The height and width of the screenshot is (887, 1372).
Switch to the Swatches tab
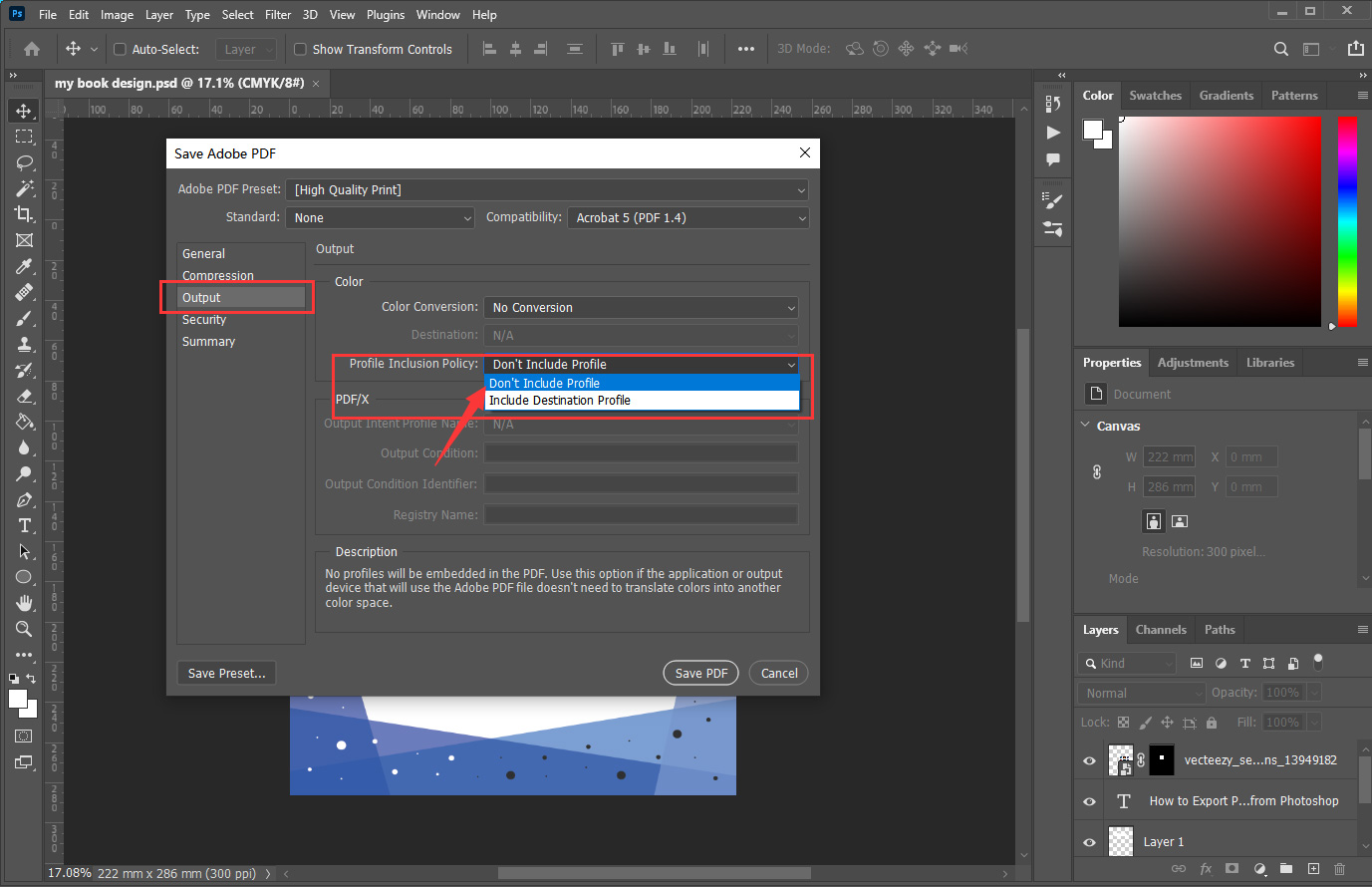tap(1155, 96)
